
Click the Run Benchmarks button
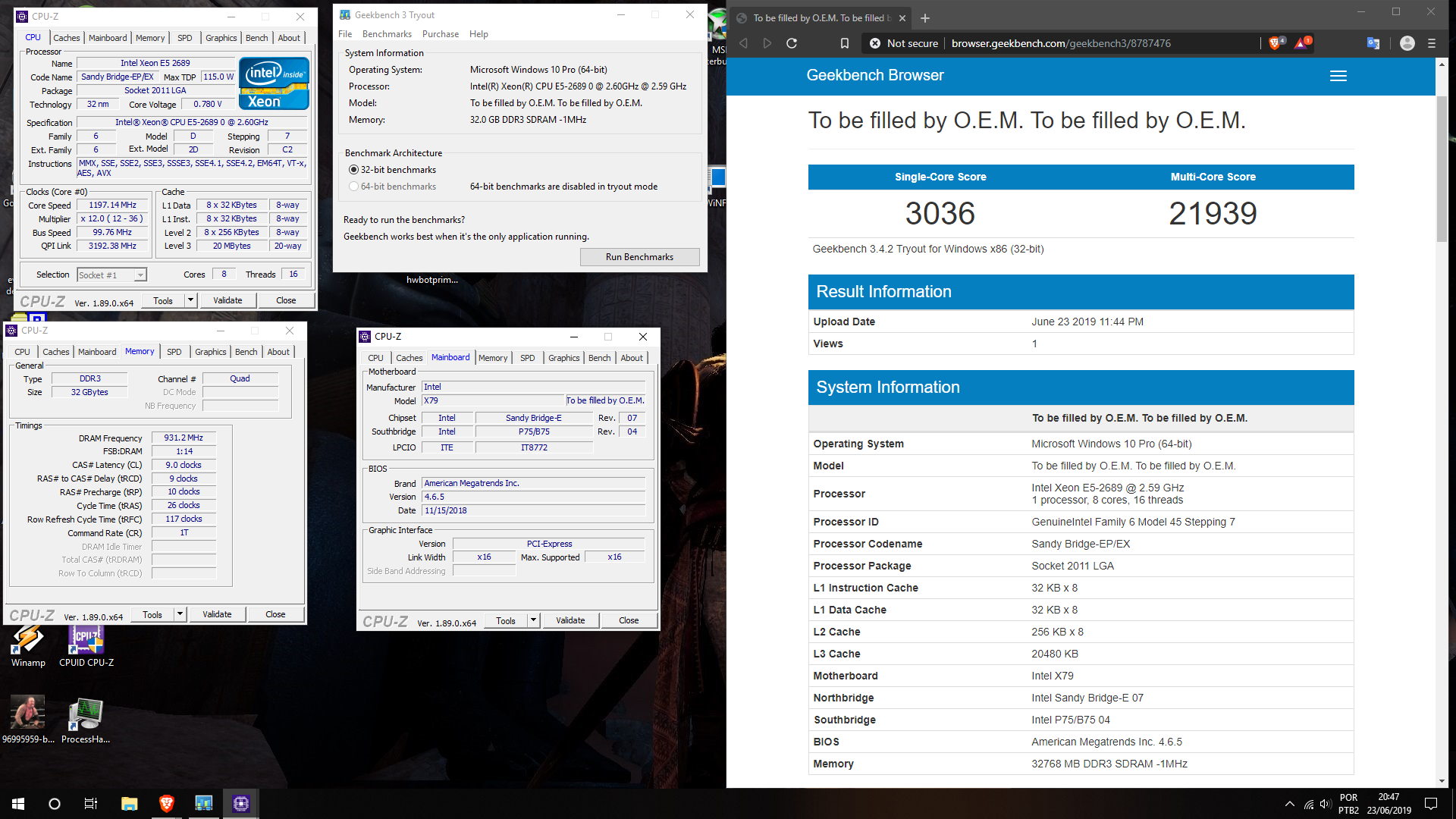pyautogui.click(x=639, y=257)
